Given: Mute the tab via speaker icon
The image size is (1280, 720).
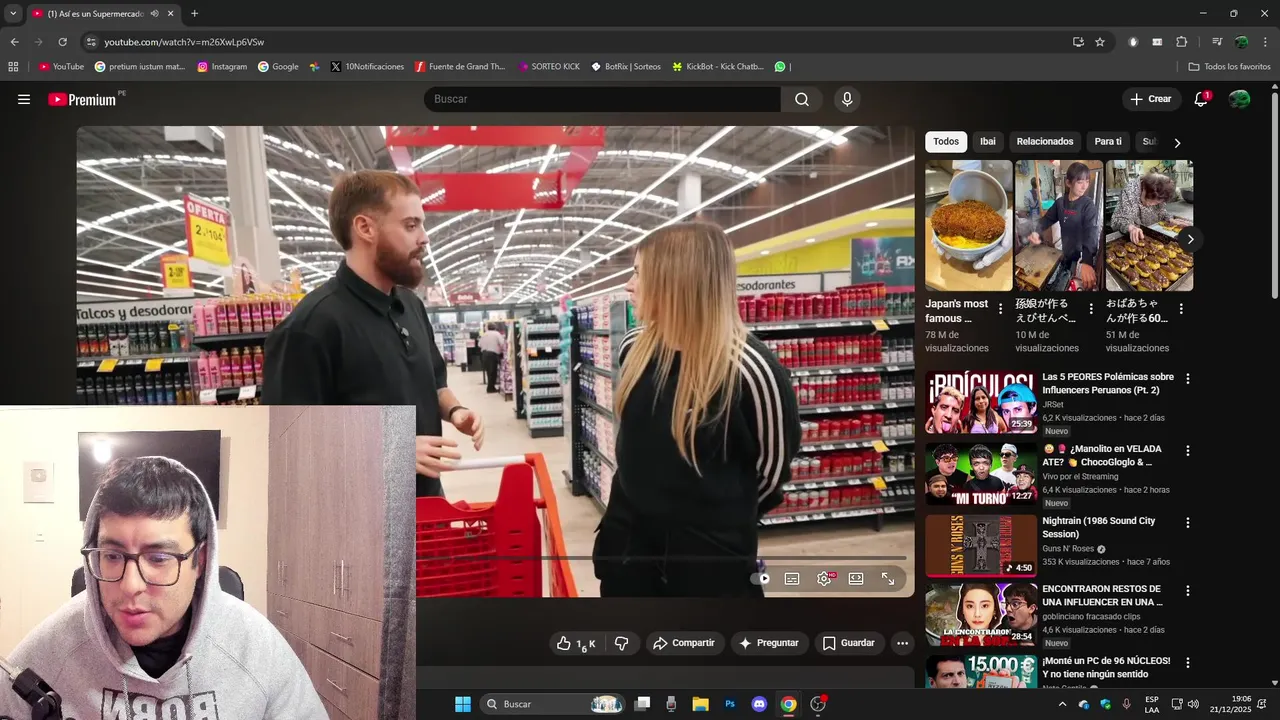Looking at the screenshot, I should 154,14.
